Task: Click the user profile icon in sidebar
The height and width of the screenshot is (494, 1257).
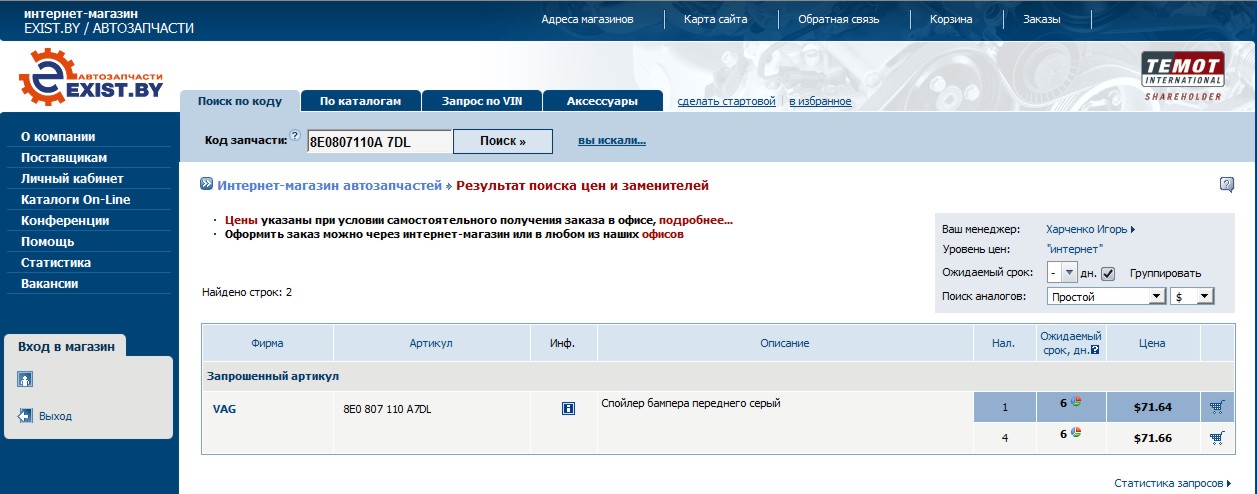Action: (26, 379)
